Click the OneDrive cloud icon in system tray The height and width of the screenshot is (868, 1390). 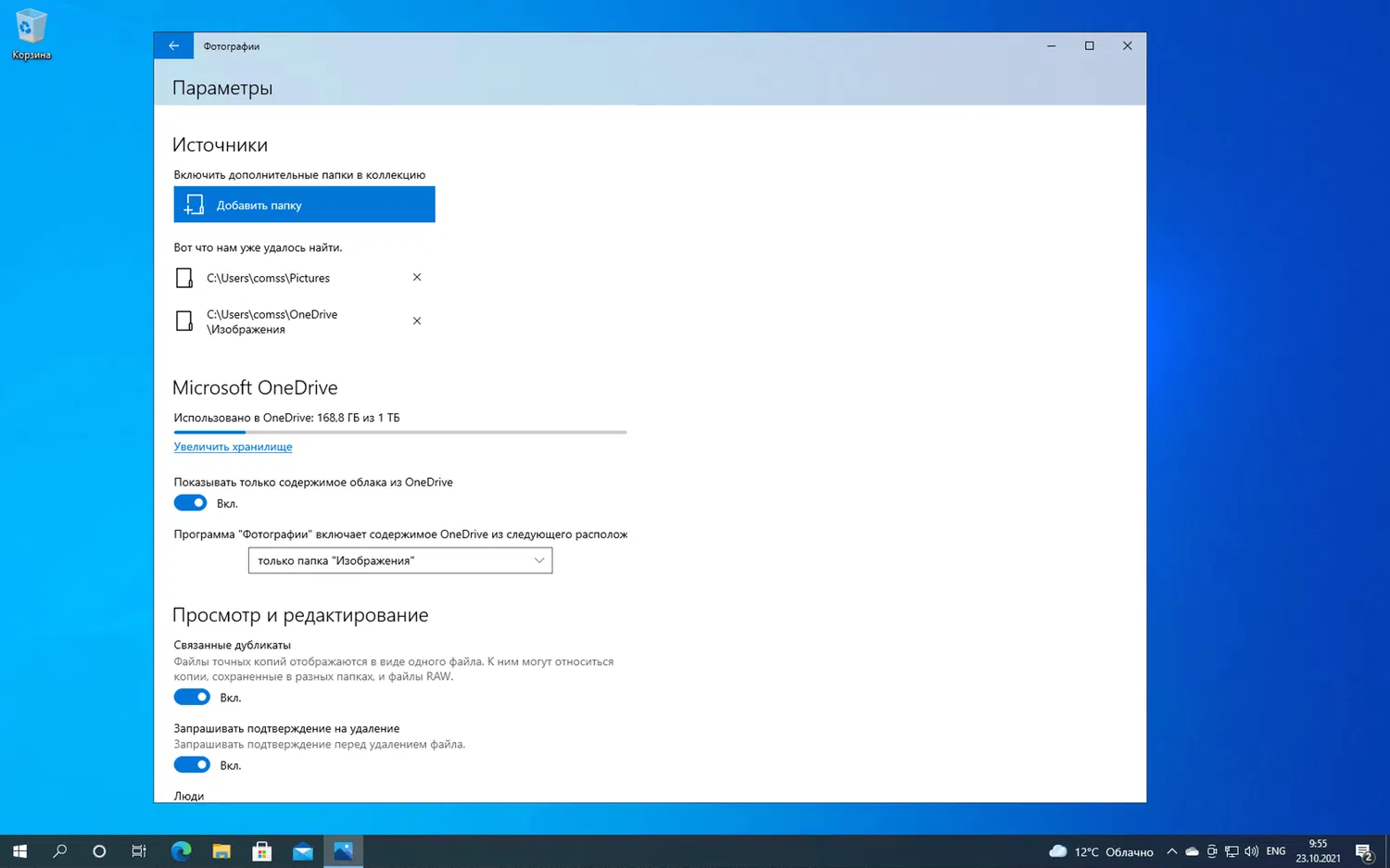[x=1192, y=851]
